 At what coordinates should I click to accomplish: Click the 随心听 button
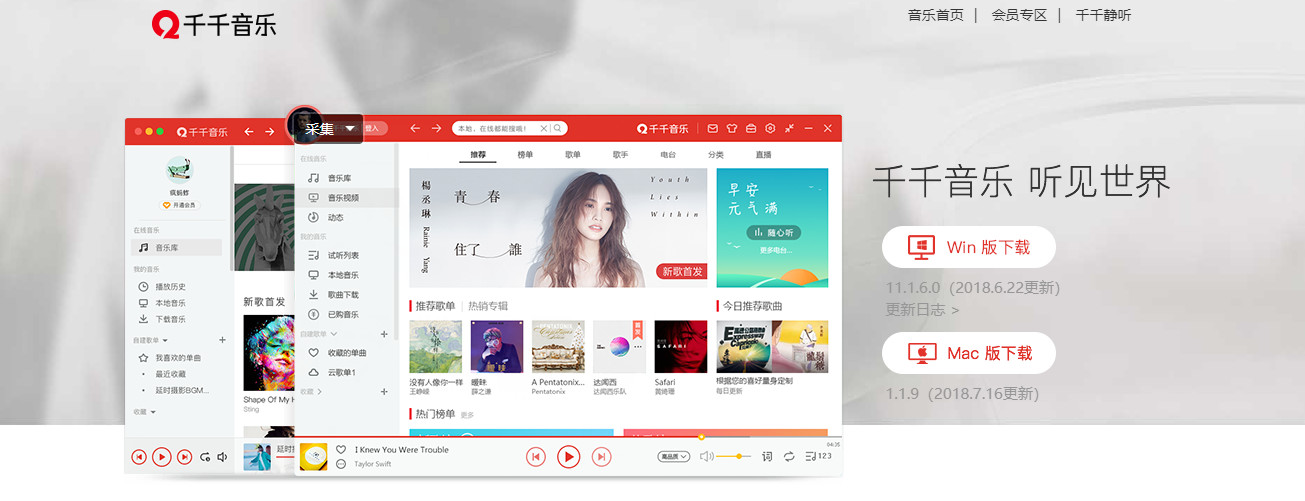772,233
